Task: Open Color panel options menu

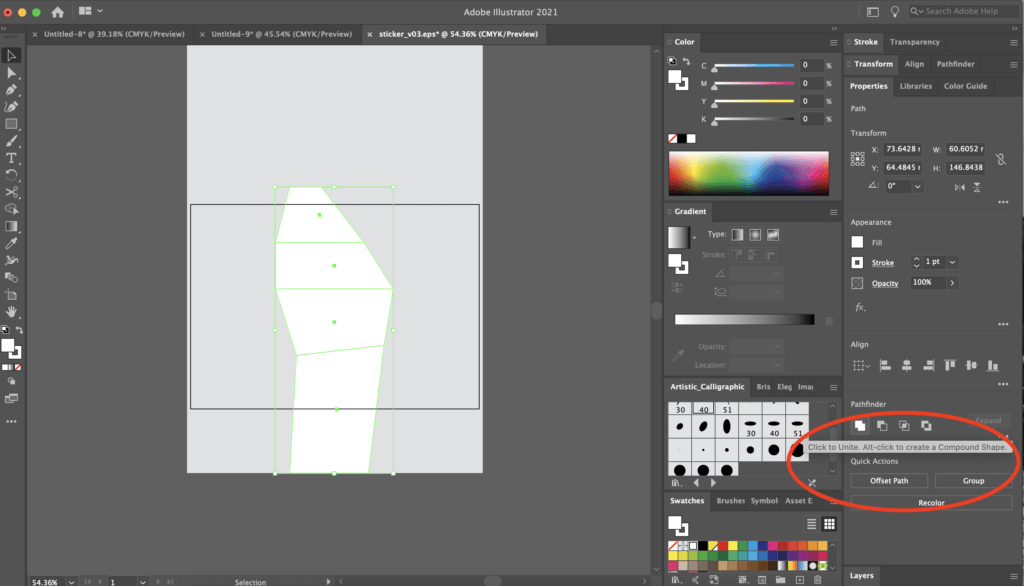Action: 833,42
